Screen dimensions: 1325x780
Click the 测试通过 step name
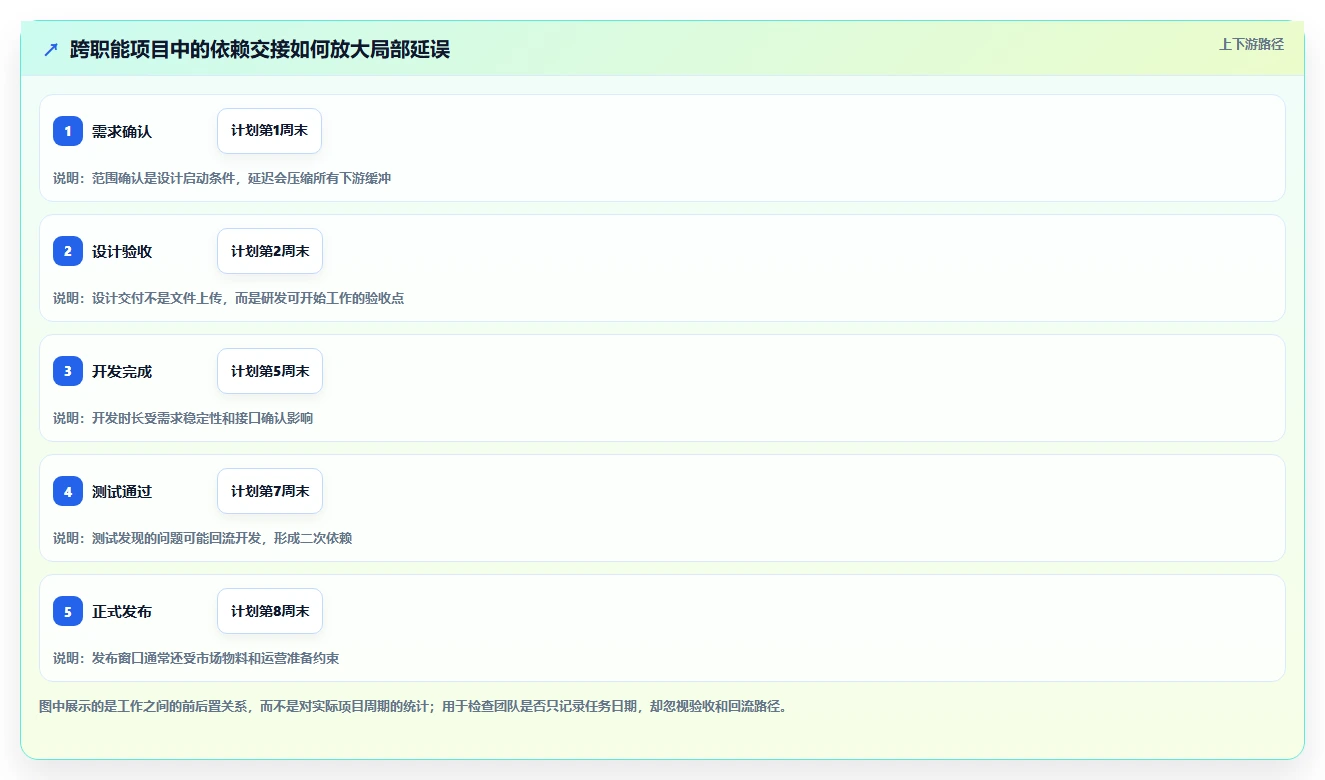tap(122, 491)
